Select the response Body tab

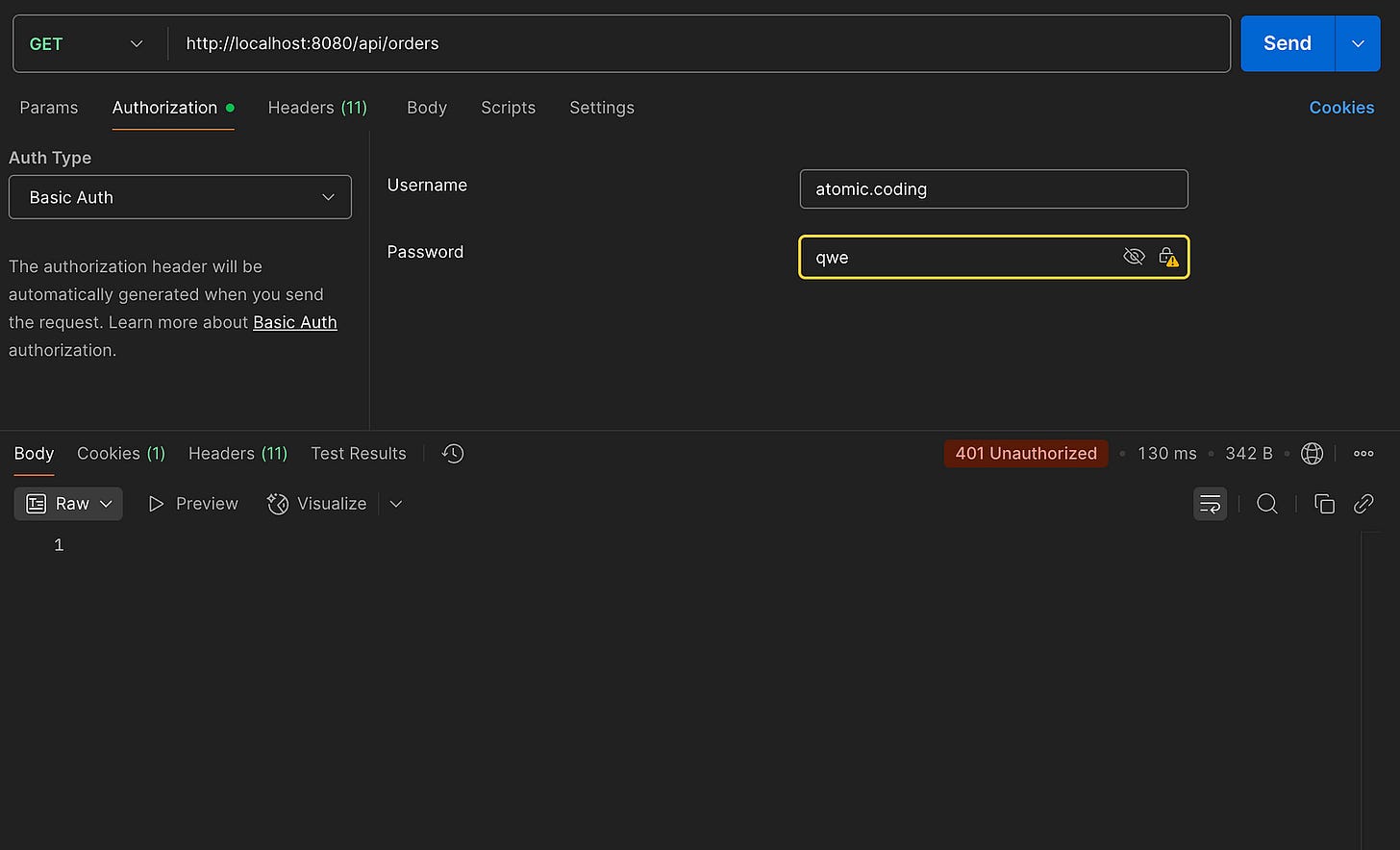click(34, 453)
